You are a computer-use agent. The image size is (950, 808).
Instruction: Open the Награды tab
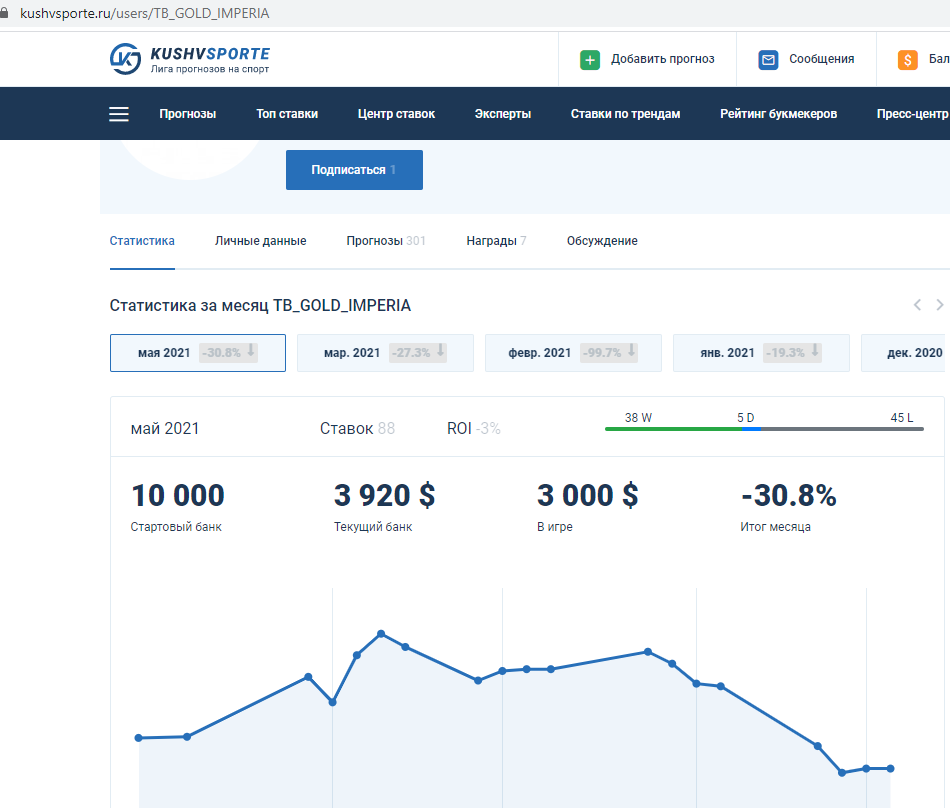coord(496,241)
